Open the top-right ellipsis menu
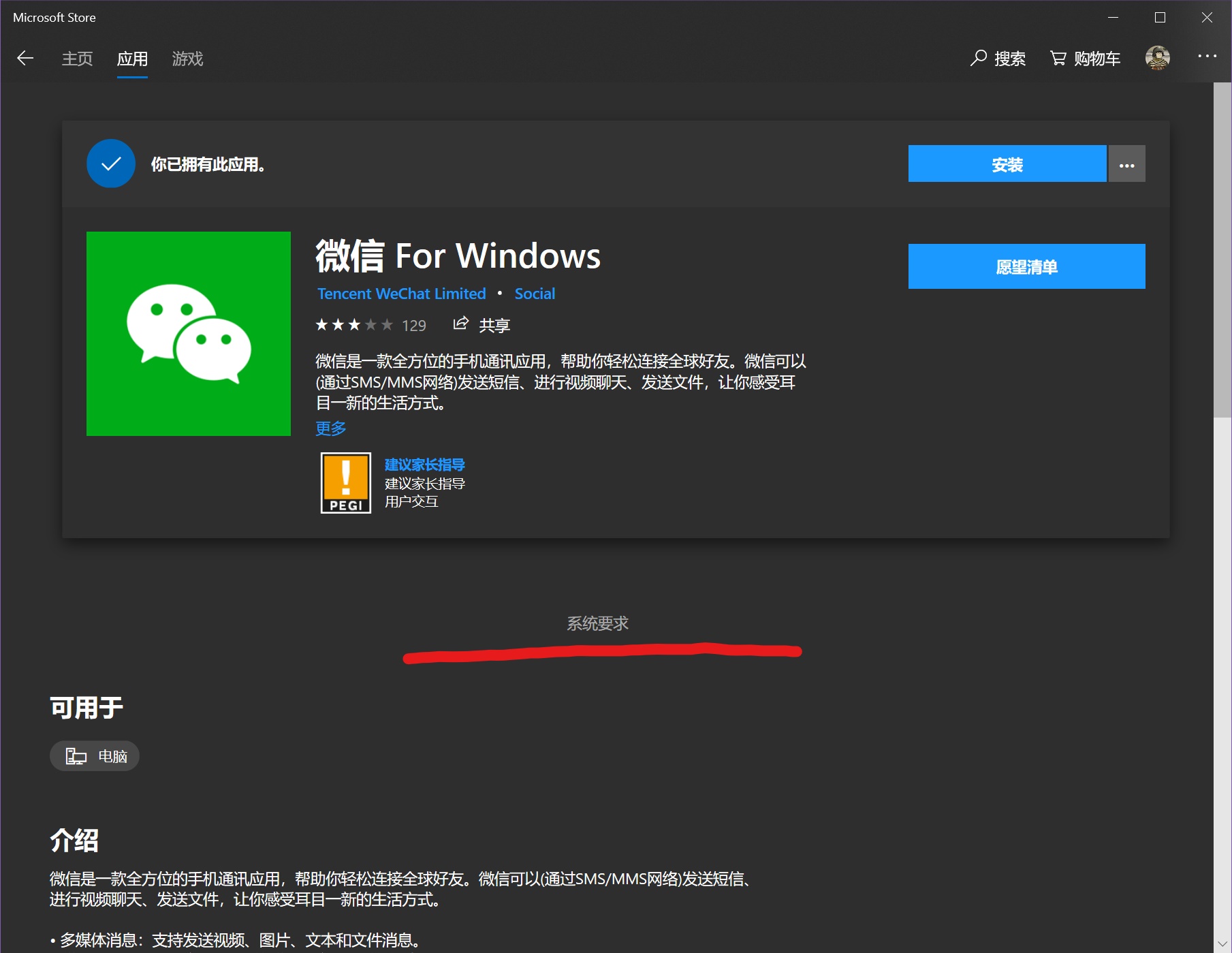 pyautogui.click(x=1207, y=57)
